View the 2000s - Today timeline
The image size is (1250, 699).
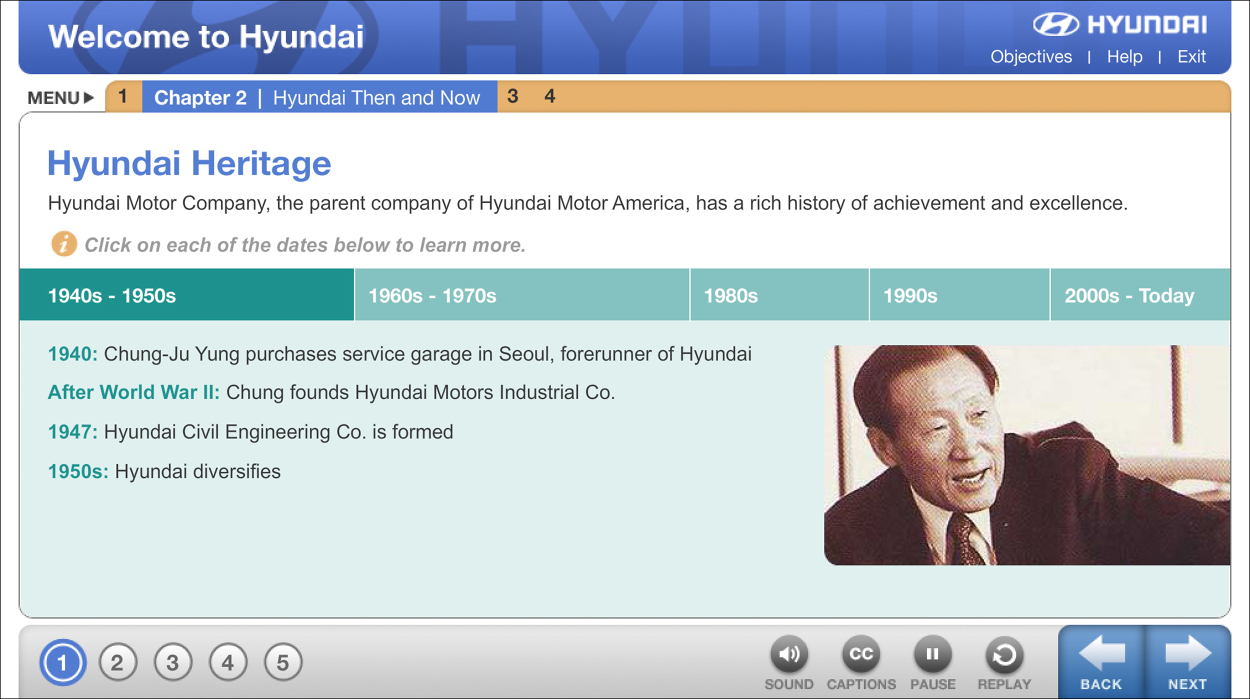[x=1140, y=294]
